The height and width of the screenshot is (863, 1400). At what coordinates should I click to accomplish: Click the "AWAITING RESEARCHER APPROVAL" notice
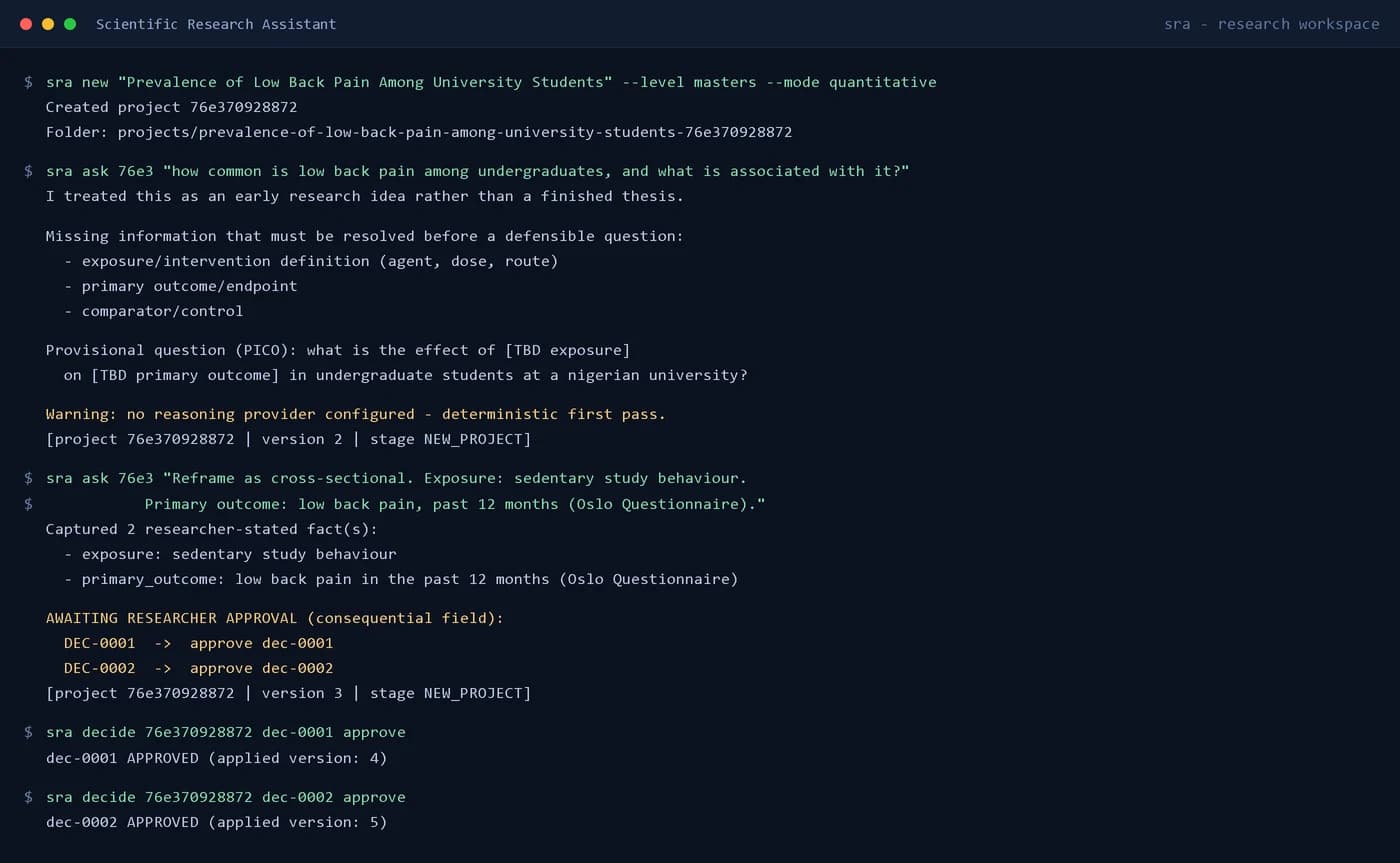pyautogui.click(x=275, y=618)
